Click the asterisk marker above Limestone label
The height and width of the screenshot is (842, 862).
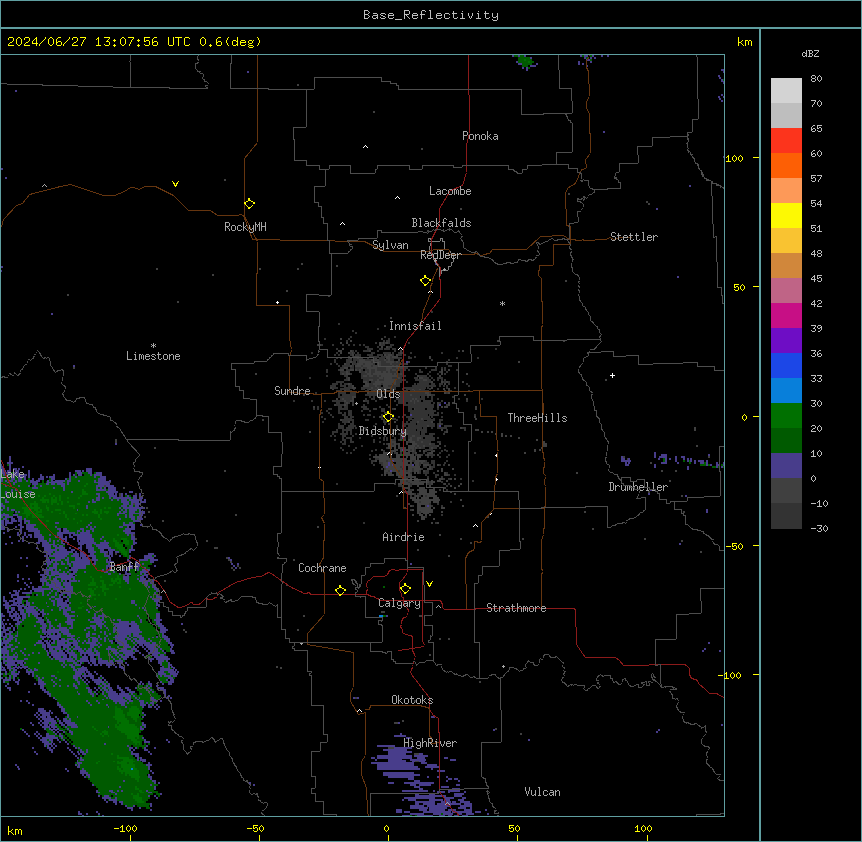pyautogui.click(x=153, y=346)
